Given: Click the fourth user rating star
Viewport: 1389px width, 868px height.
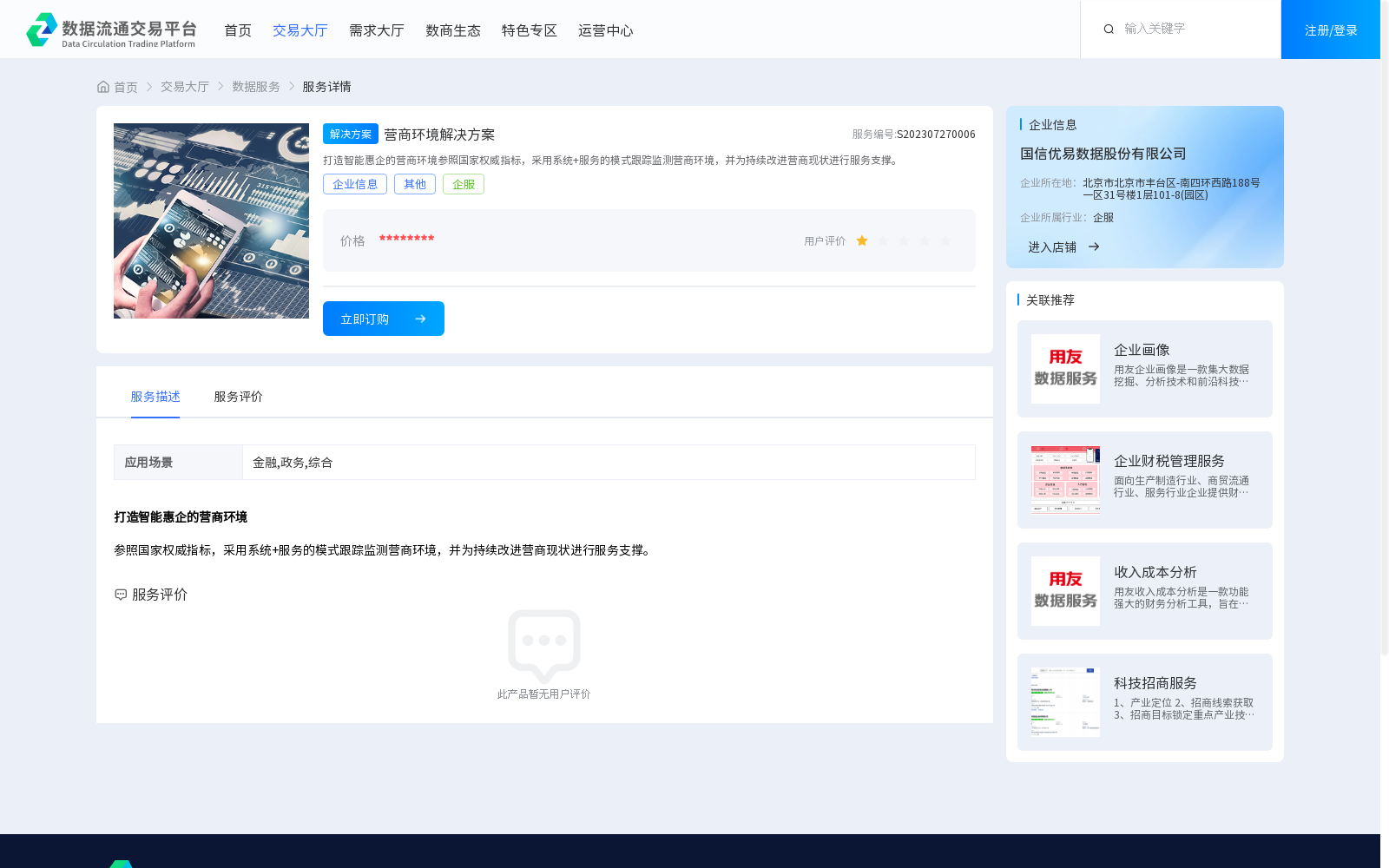Looking at the screenshot, I should click(925, 240).
